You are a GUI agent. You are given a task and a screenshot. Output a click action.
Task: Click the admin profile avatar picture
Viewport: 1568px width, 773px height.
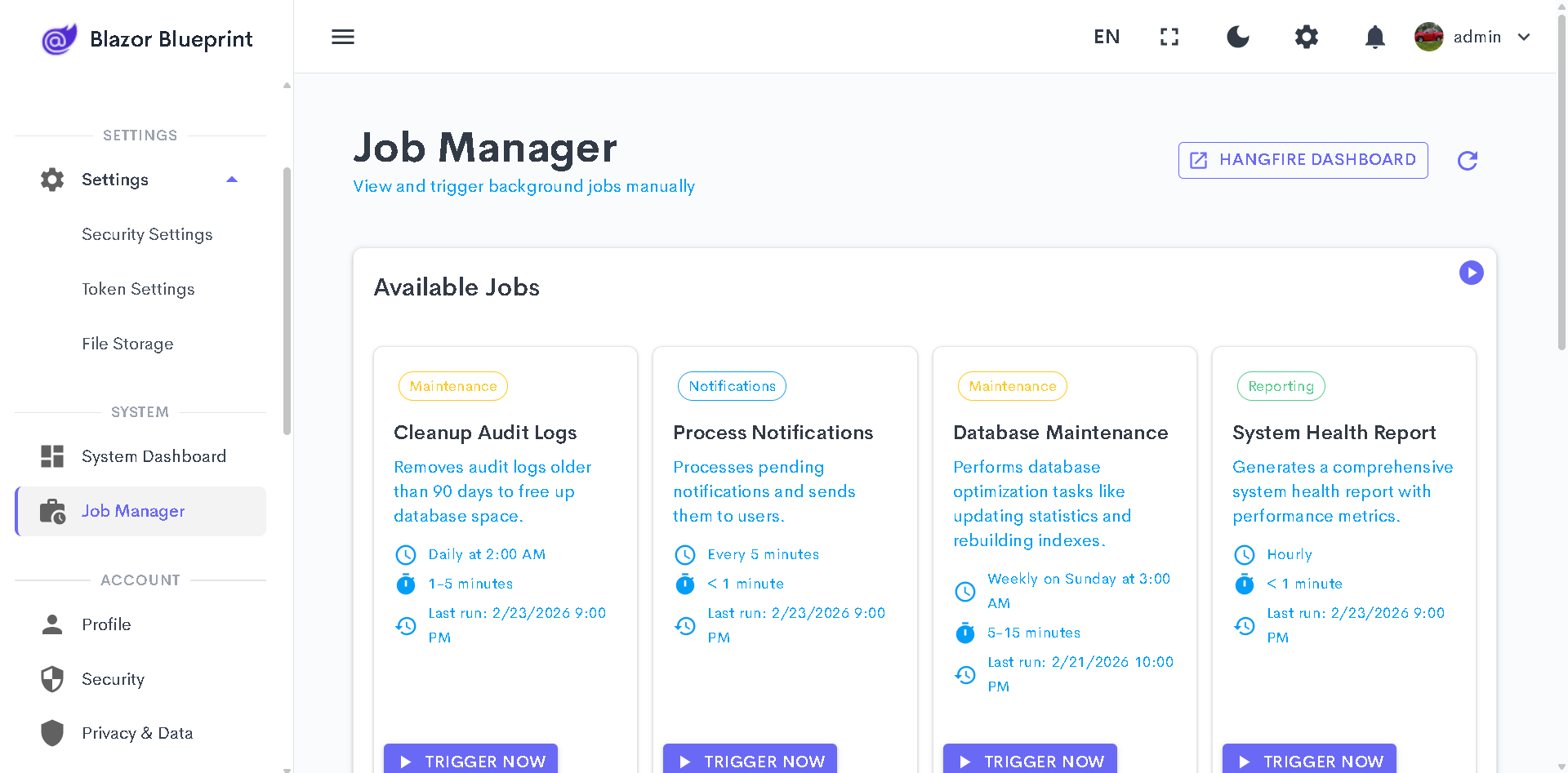pyautogui.click(x=1428, y=37)
